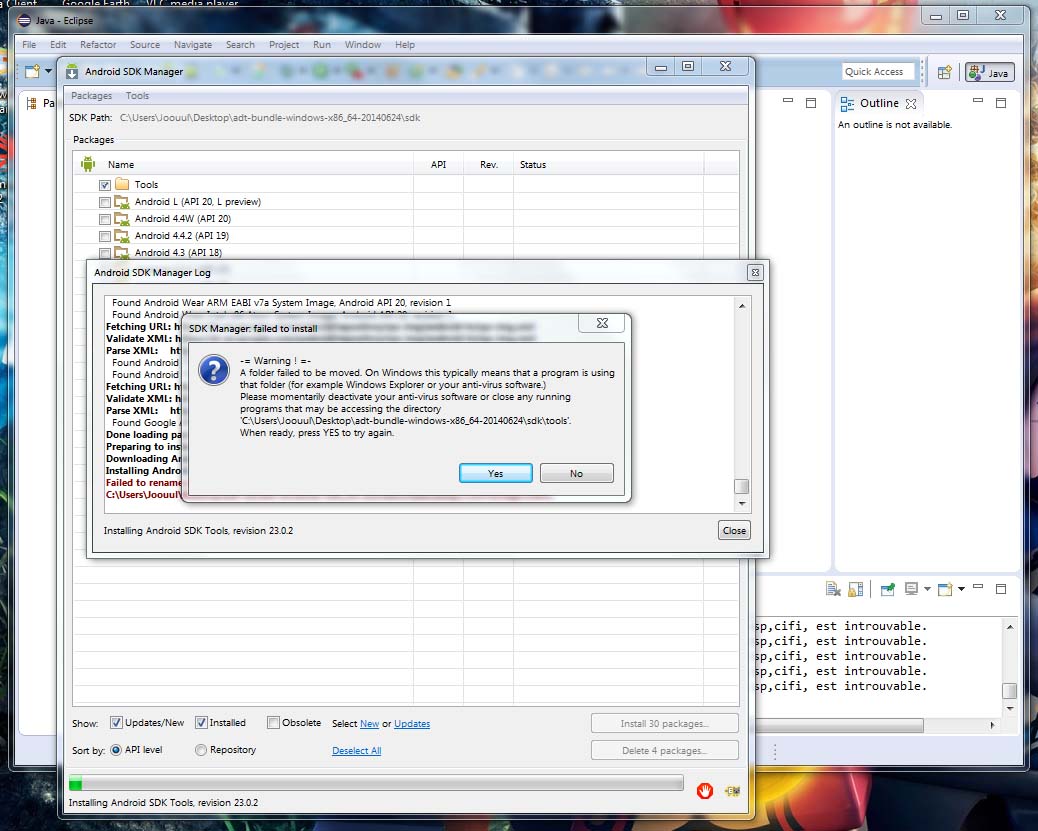The height and width of the screenshot is (831, 1038).
Task: Toggle the Installed checkbox
Action: click(x=201, y=722)
